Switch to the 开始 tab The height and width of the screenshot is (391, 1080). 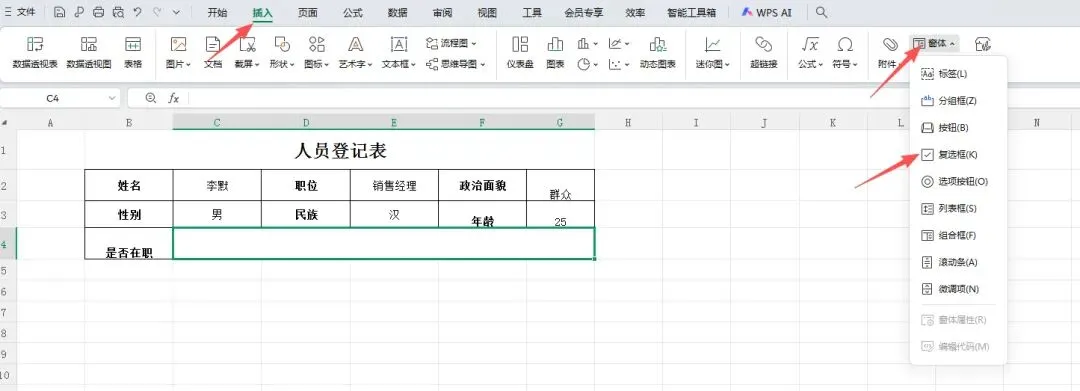pyautogui.click(x=217, y=12)
